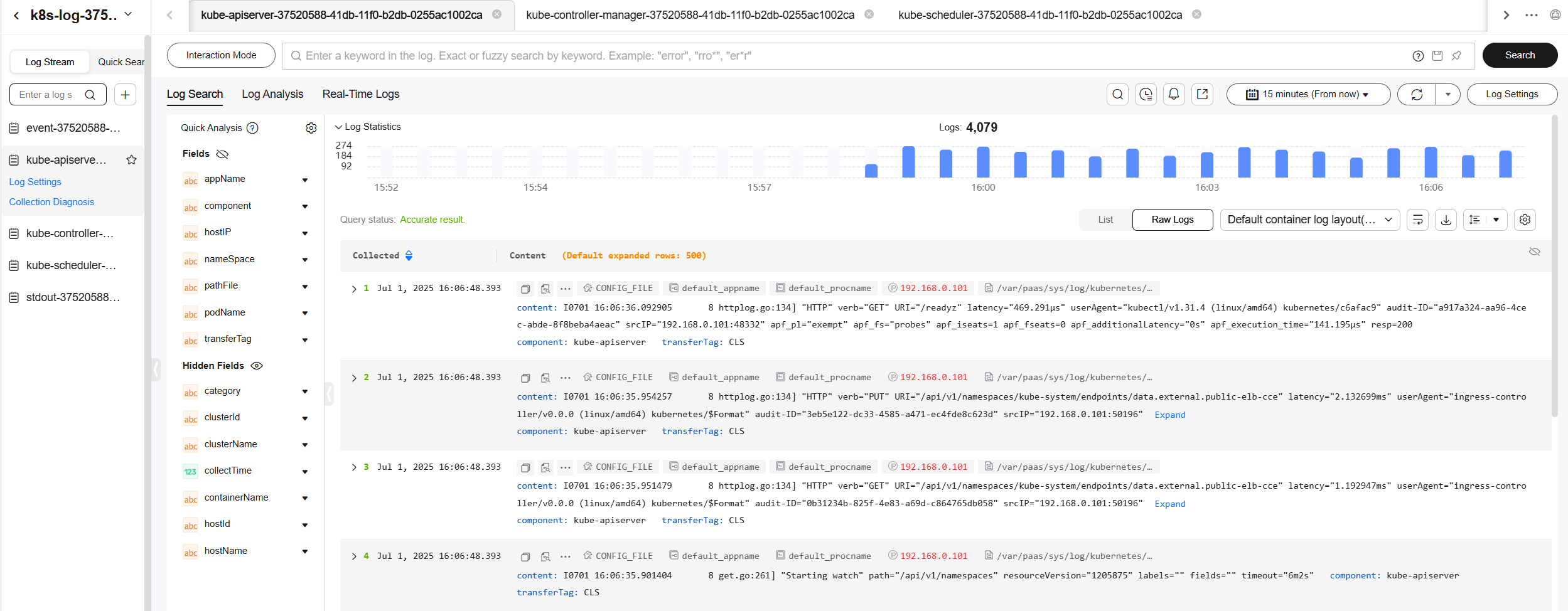
Task: Add a new log stream with plus button
Action: (125, 95)
